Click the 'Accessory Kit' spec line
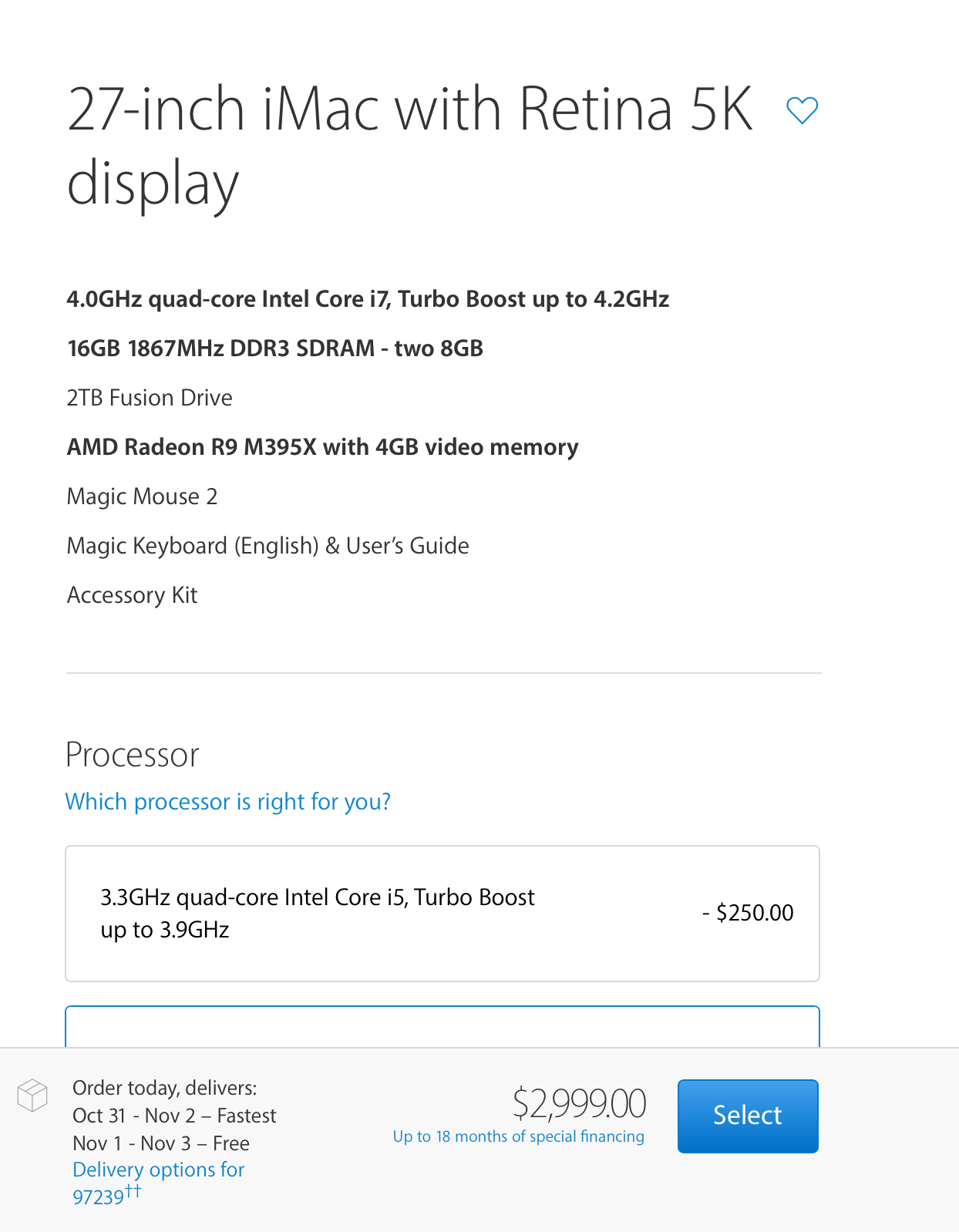The width and height of the screenshot is (959, 1232). (132, 595)
